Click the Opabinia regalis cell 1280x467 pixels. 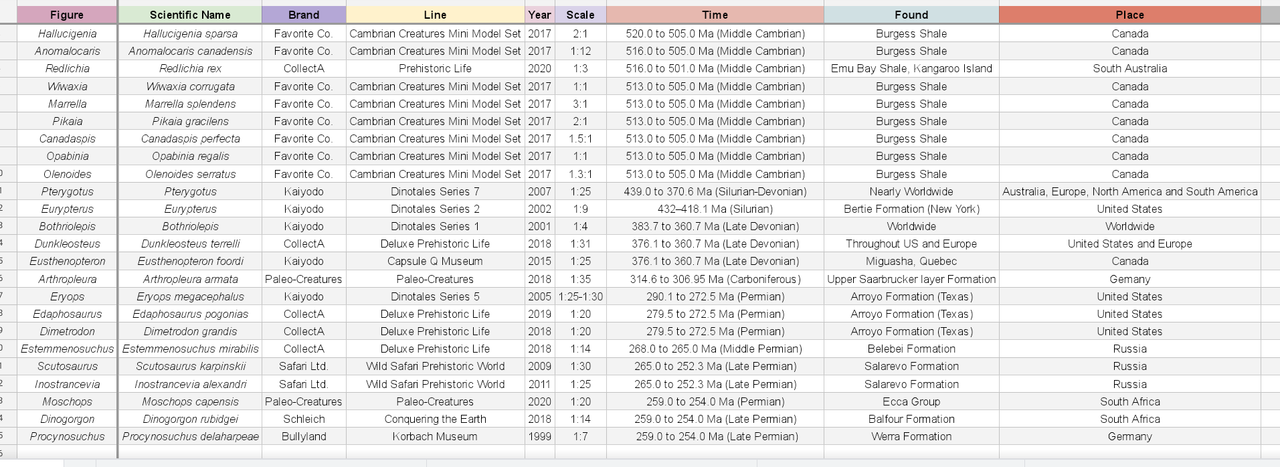(190, 156)
